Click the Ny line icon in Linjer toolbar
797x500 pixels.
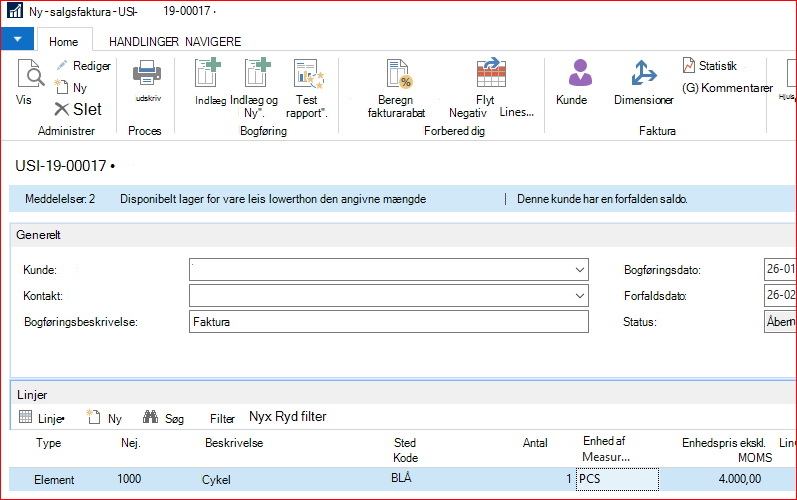click(x=94, y=417)
